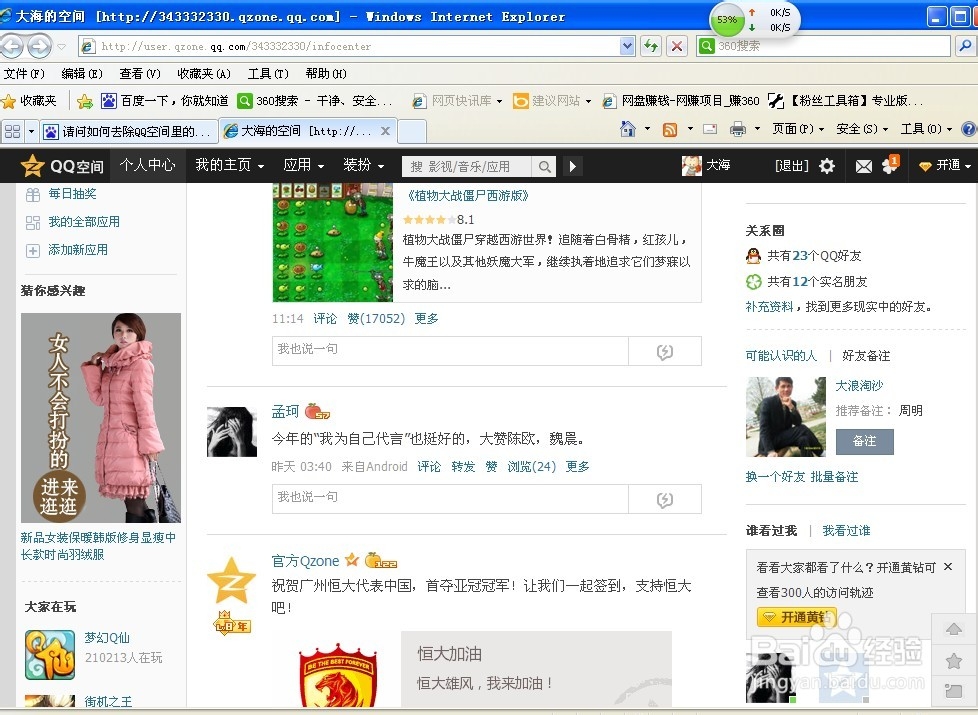Image resolution: width=978 pixels, height=715 pixels.
Task: Open the quick tabs grid icon
Action: coord(12,131)
